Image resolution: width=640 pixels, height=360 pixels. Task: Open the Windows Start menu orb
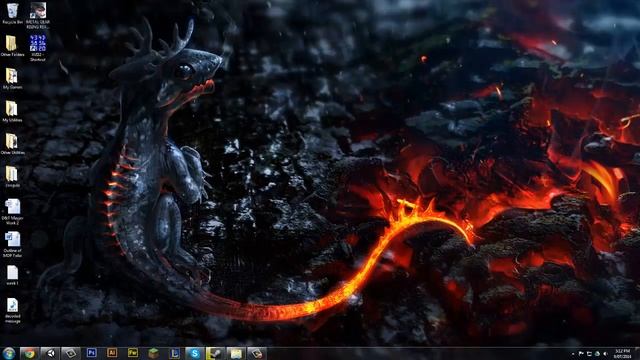pos(9,353)
